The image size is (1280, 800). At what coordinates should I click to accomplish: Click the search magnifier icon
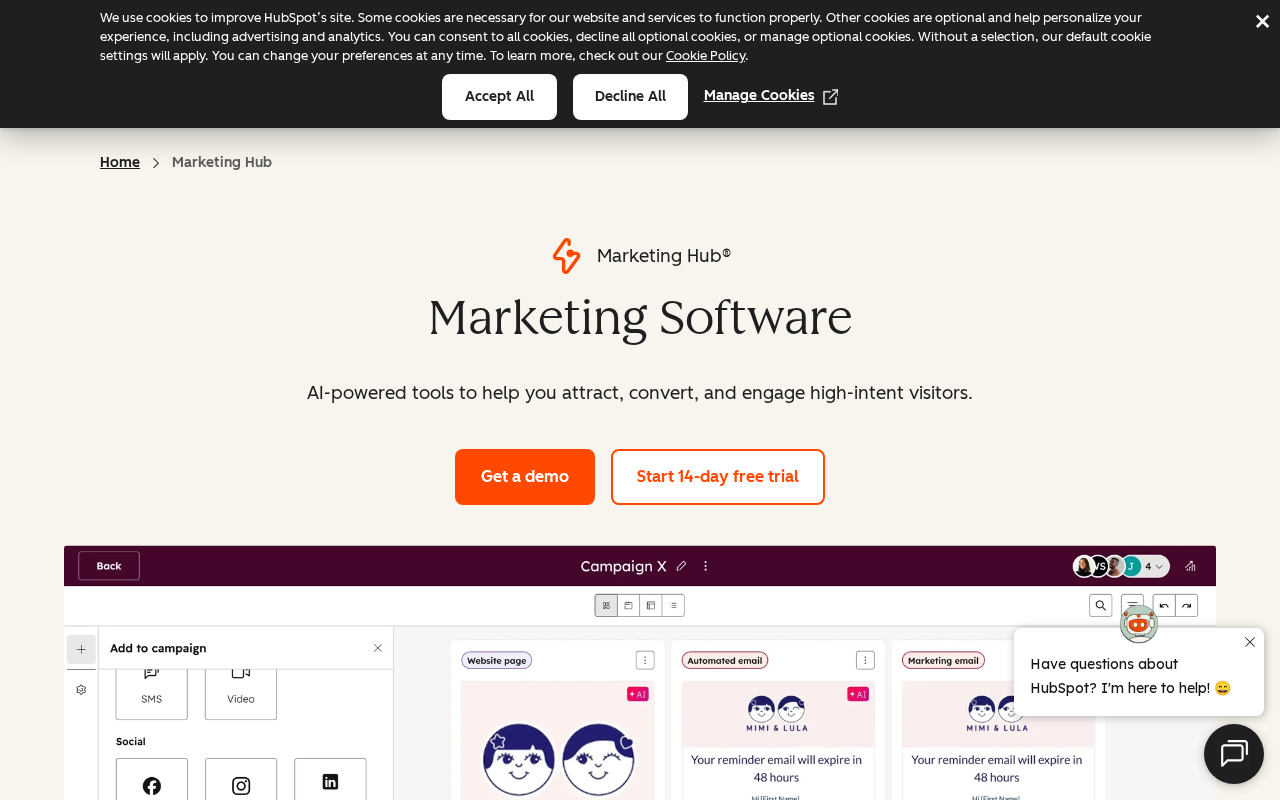(1101, 605)
